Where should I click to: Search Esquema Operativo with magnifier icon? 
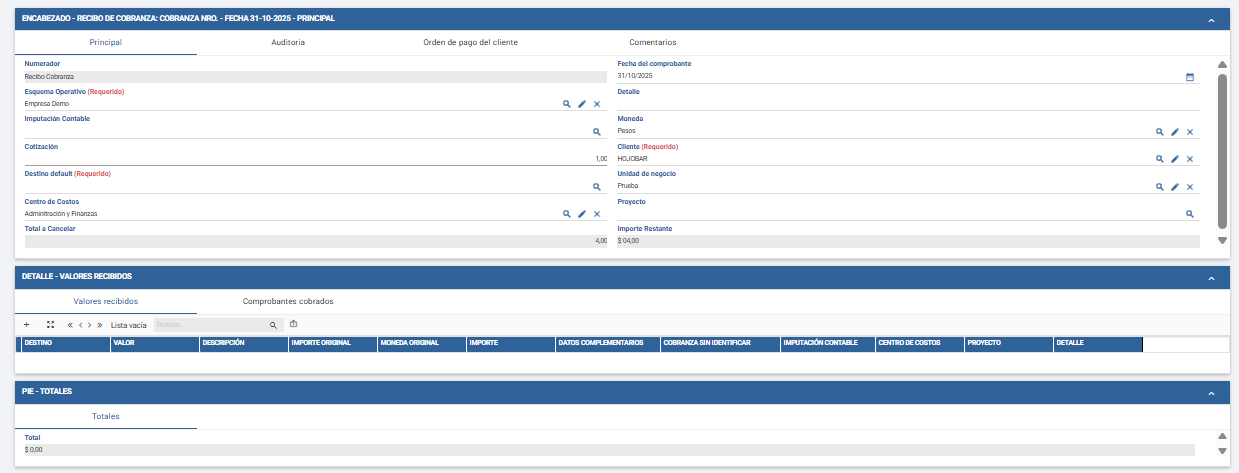coord(566,104)
